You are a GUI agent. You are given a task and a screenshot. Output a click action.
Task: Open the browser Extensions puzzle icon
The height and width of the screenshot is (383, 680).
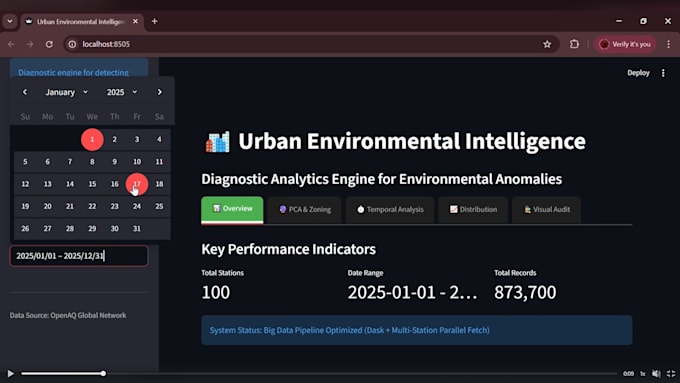pyautogui.click(x=574, y=44)
